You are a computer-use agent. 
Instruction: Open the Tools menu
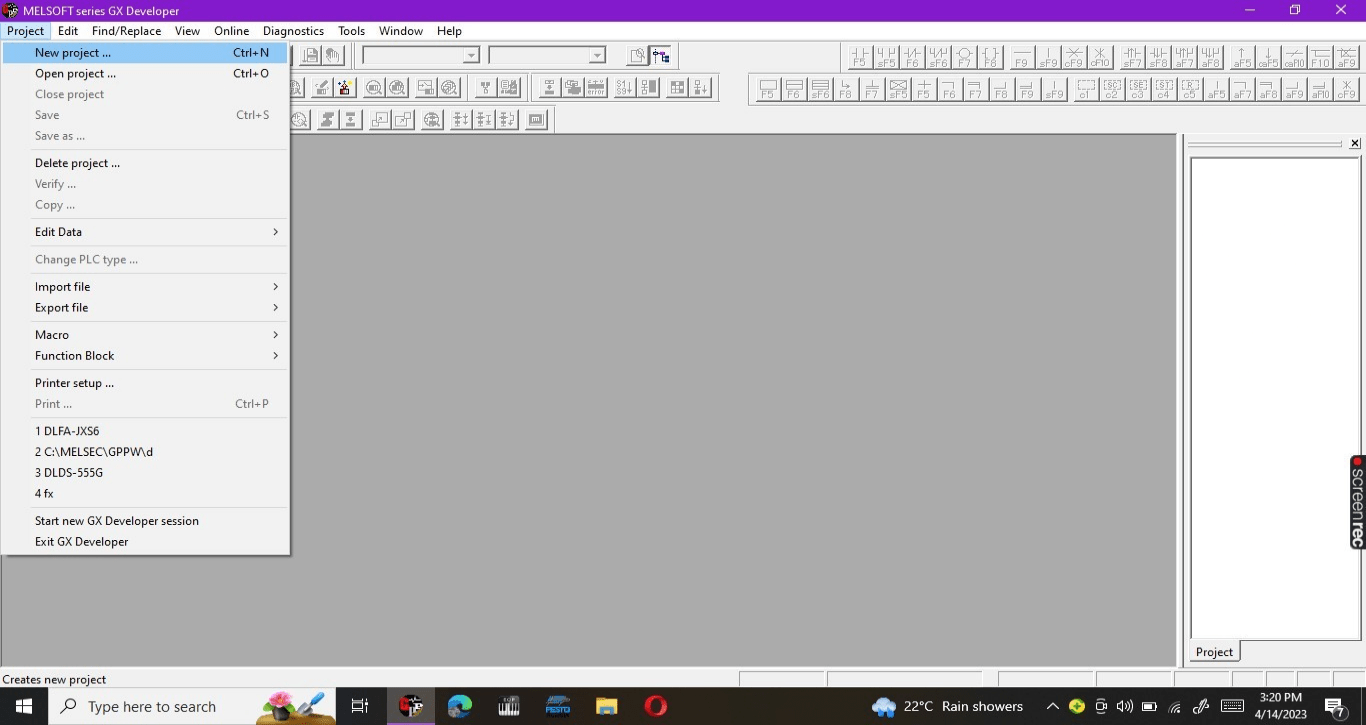[x=351, y=31]
